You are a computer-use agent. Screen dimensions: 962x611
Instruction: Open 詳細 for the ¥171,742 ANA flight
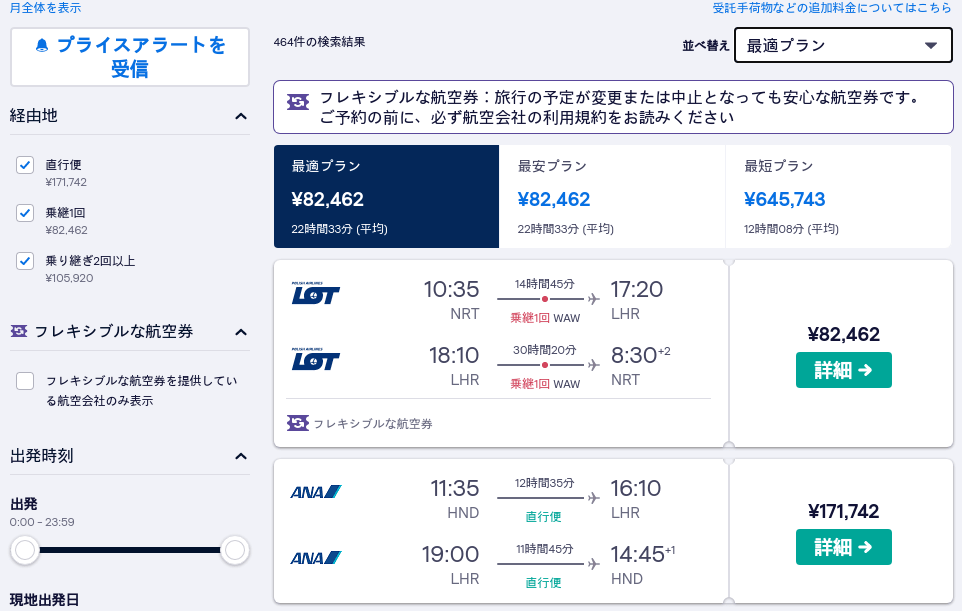pyautogui.click(x=844, y=547)
